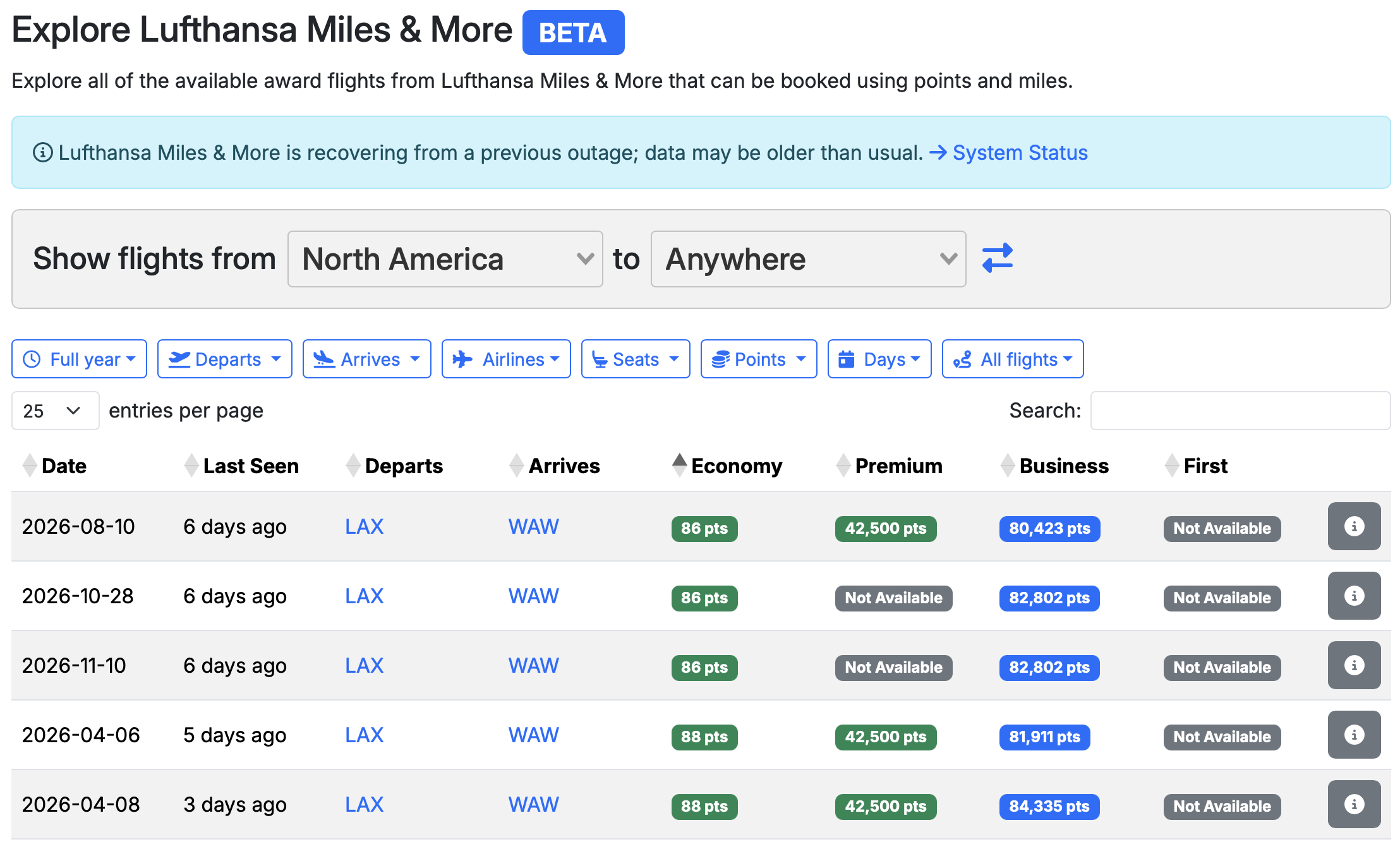The image size is (1400, 849).
Task: Click the coins icon on the Points filter
Action: 721,359
